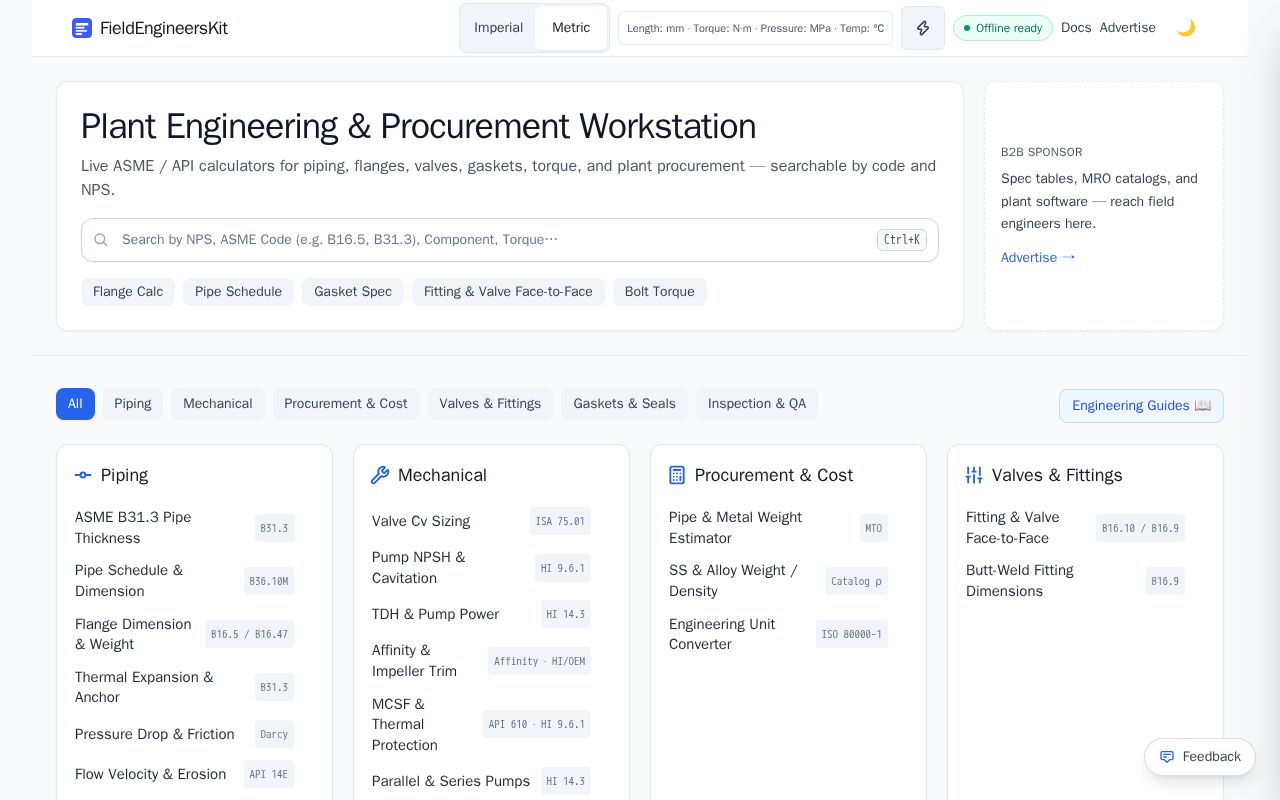This screenshot has width=1280, height=800.
Task: Open Flange Dimension & Weight tool
Action: tap(184, 634)
